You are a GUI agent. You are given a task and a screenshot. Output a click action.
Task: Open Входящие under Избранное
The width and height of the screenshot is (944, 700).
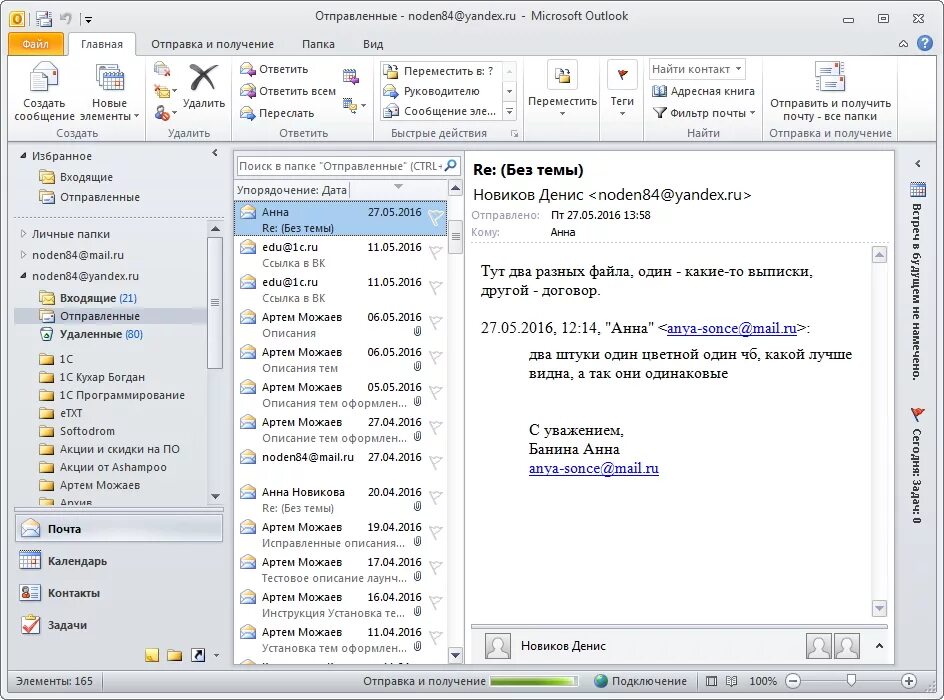click(x=86, y=177)
